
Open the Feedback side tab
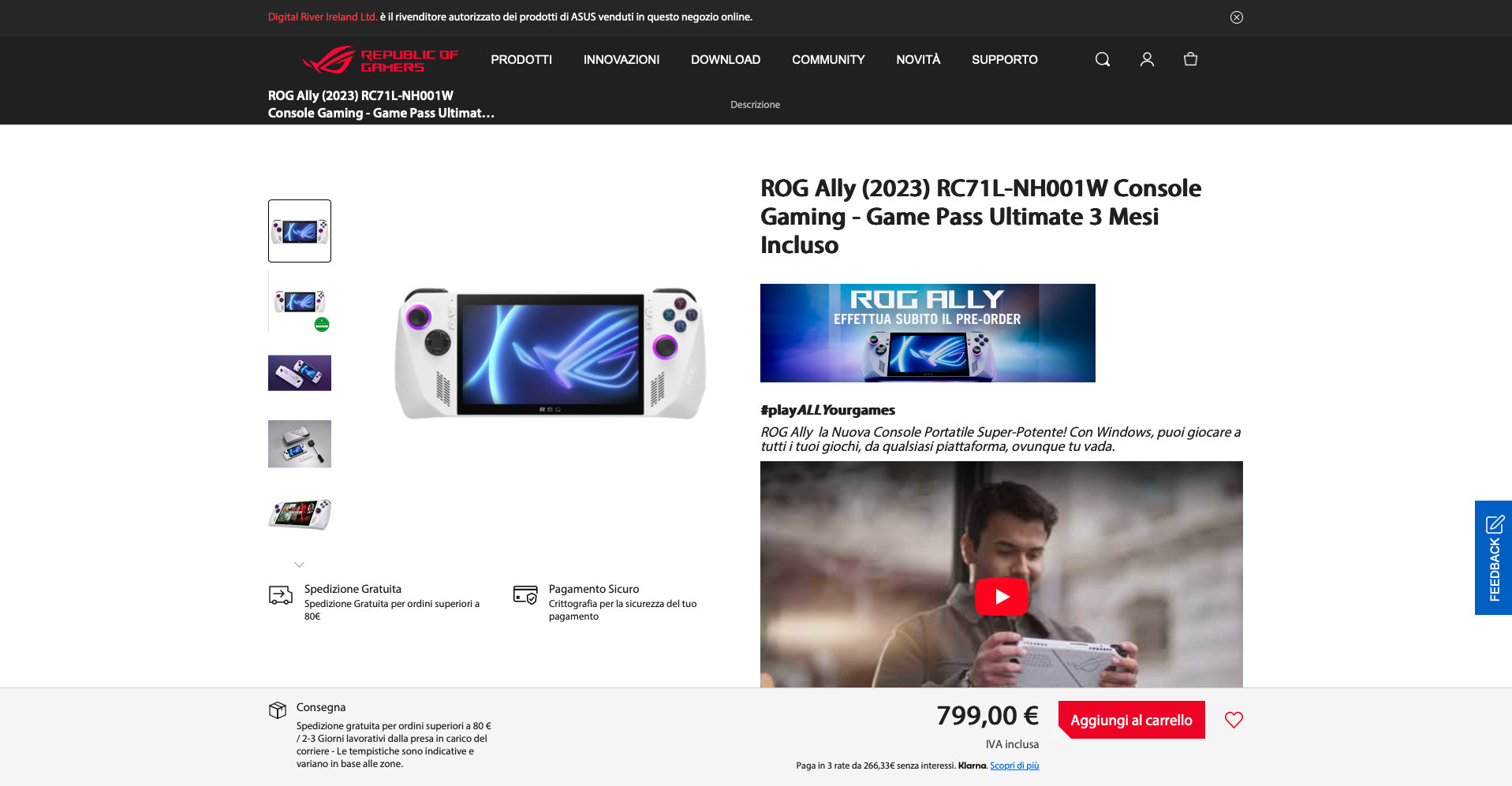tap(1494, 557)
